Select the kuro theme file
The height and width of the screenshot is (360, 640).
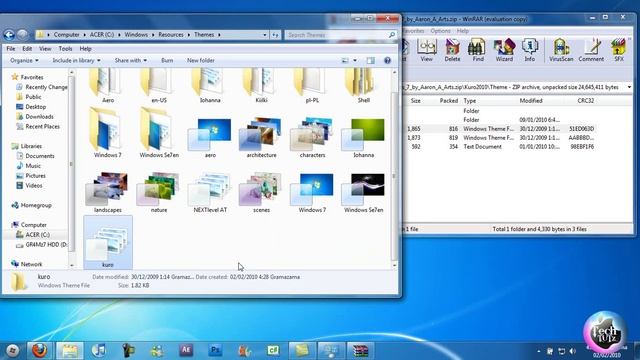pyautogui.click(x=108, y=242)
